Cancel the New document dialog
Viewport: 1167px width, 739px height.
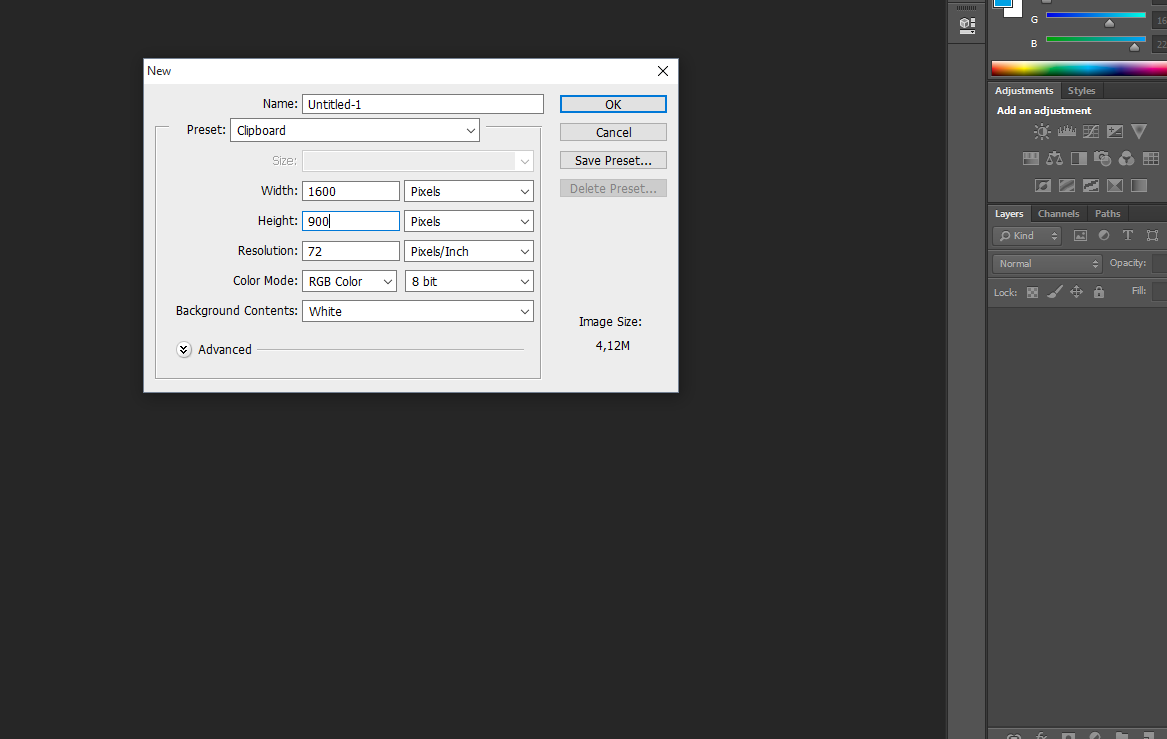613,132
